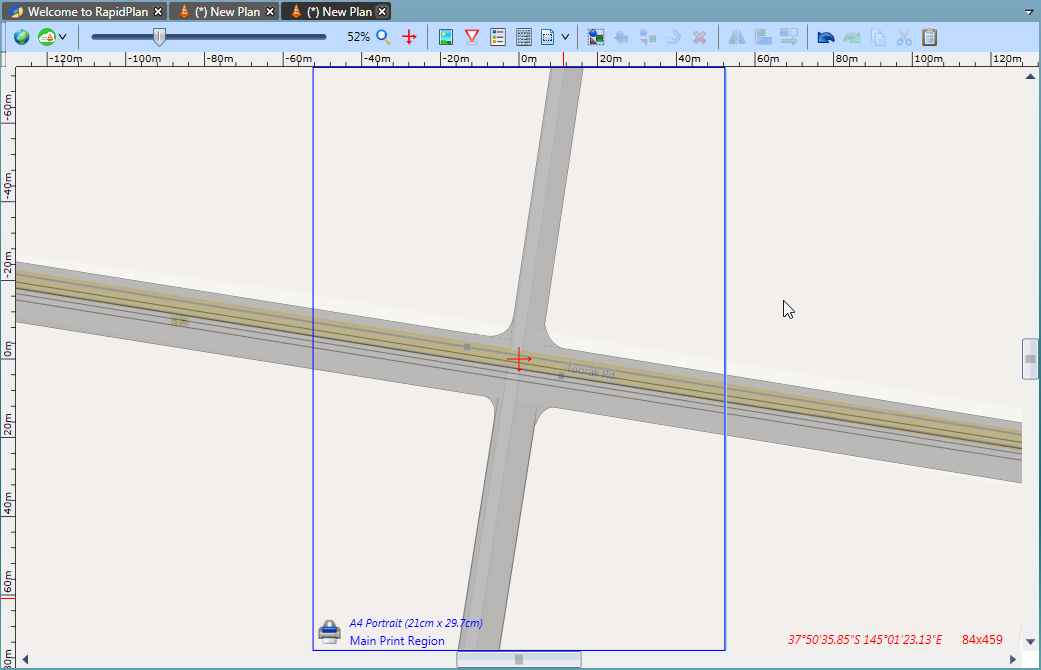Screen dimensions: 1041x670
Task: Click the align objects icon
Action: (763, 37)
